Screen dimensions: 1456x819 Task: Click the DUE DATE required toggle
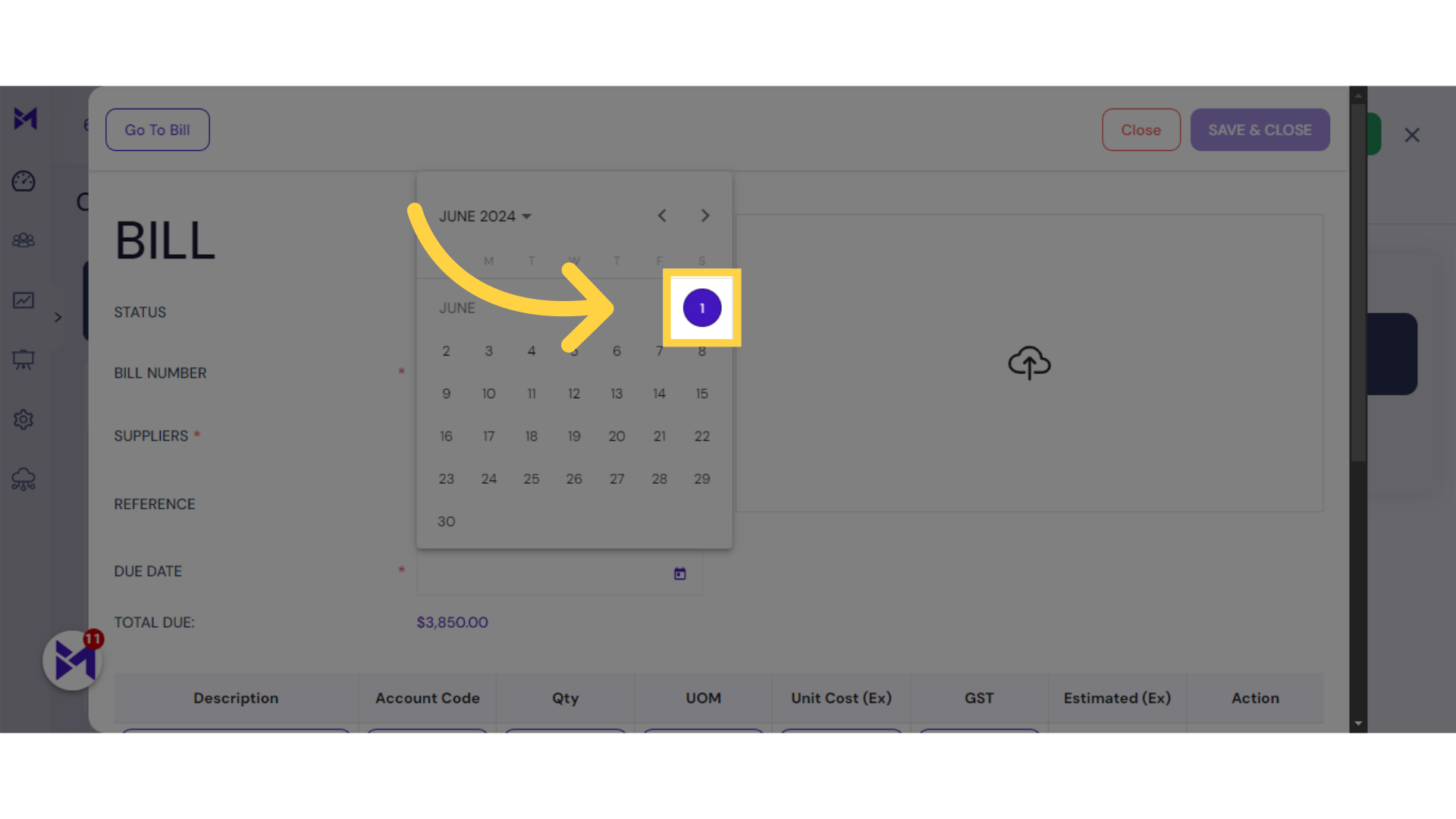click(401, 571)
